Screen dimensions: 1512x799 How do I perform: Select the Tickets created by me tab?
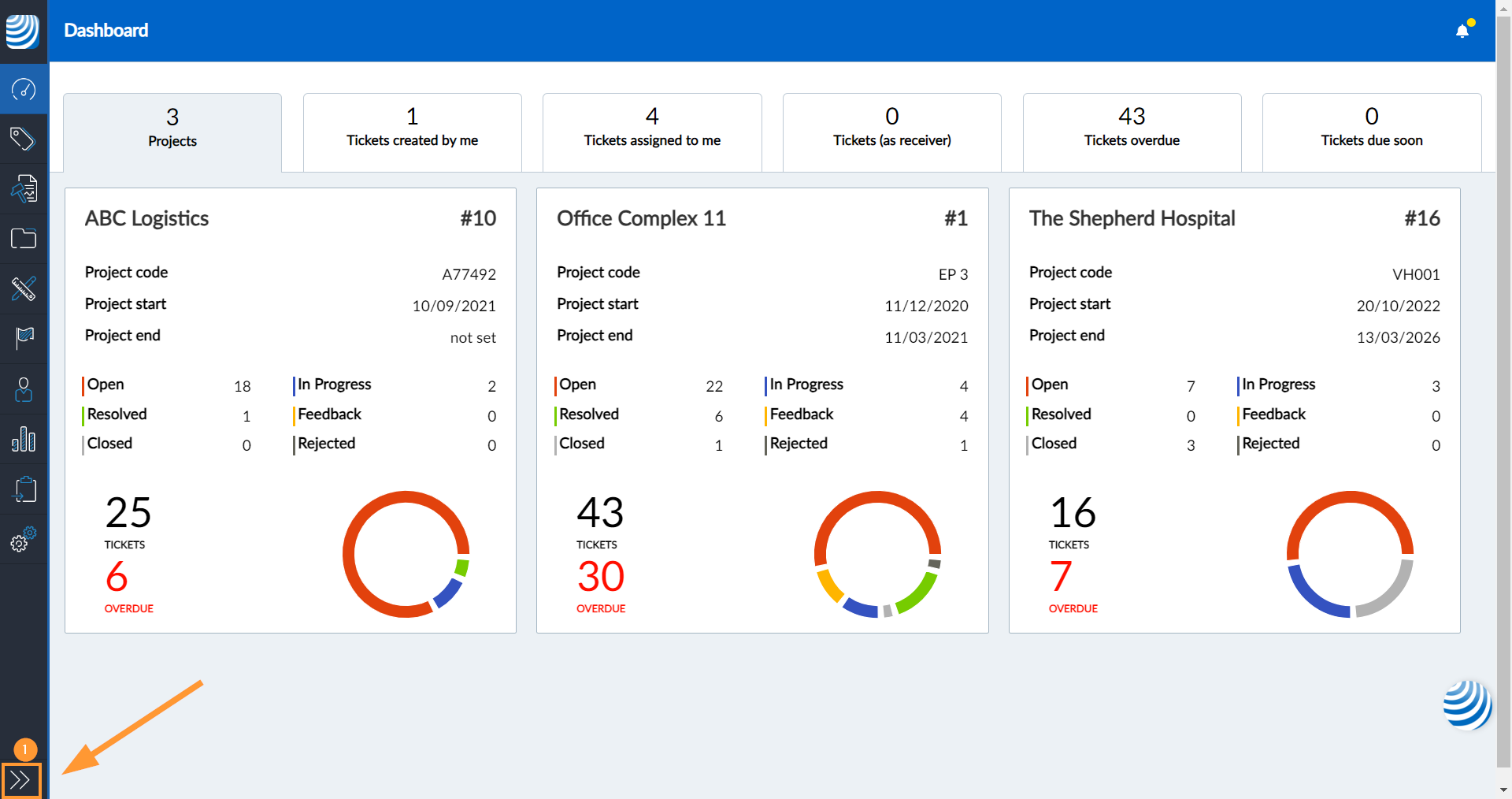click(x=412, y=128)
